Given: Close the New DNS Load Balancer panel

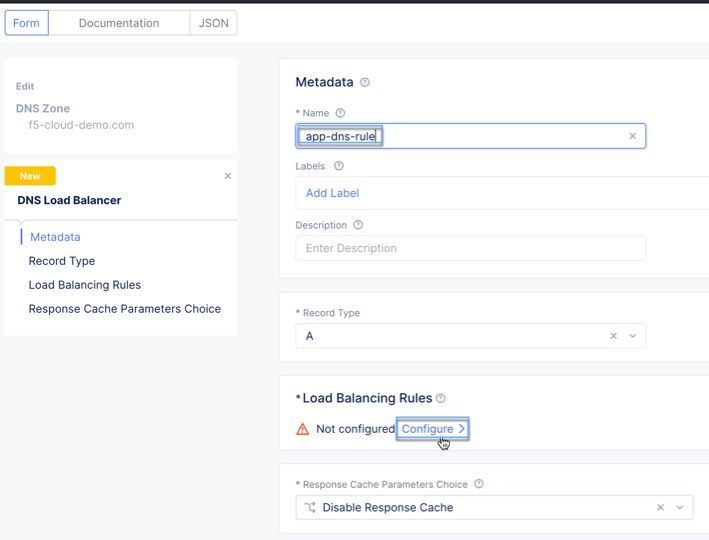Looking at the screenshot, I should [228, 176].
